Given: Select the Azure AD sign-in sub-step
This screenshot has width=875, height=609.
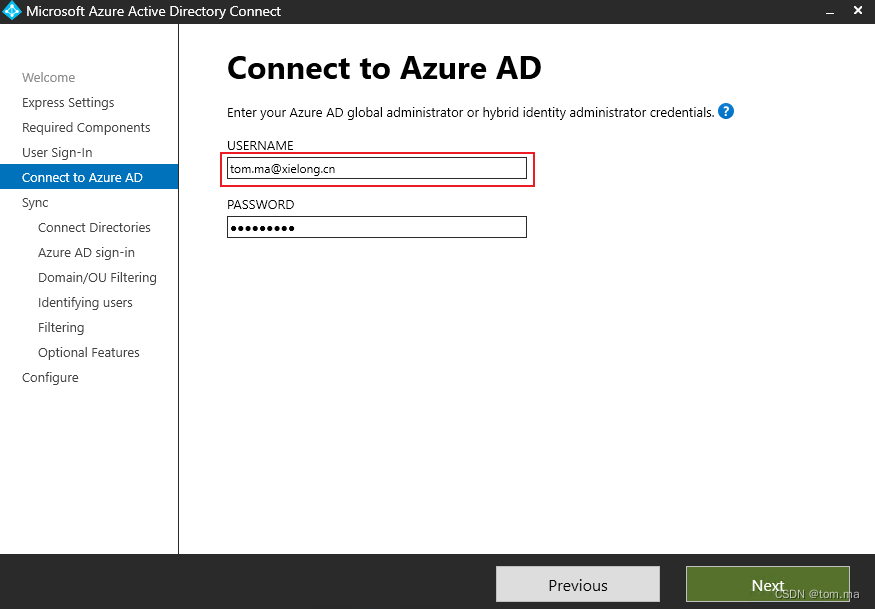Looking at the screenshot, I should [x=86, y=253].
